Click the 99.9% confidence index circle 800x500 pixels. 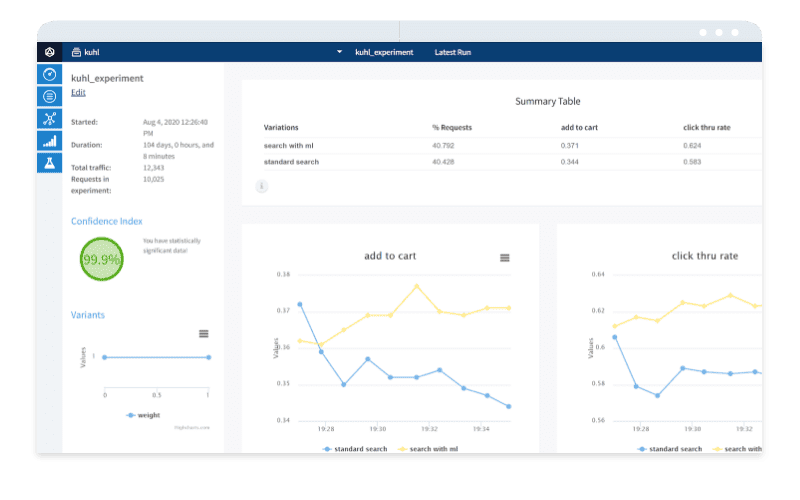click(x=101, y=259)
